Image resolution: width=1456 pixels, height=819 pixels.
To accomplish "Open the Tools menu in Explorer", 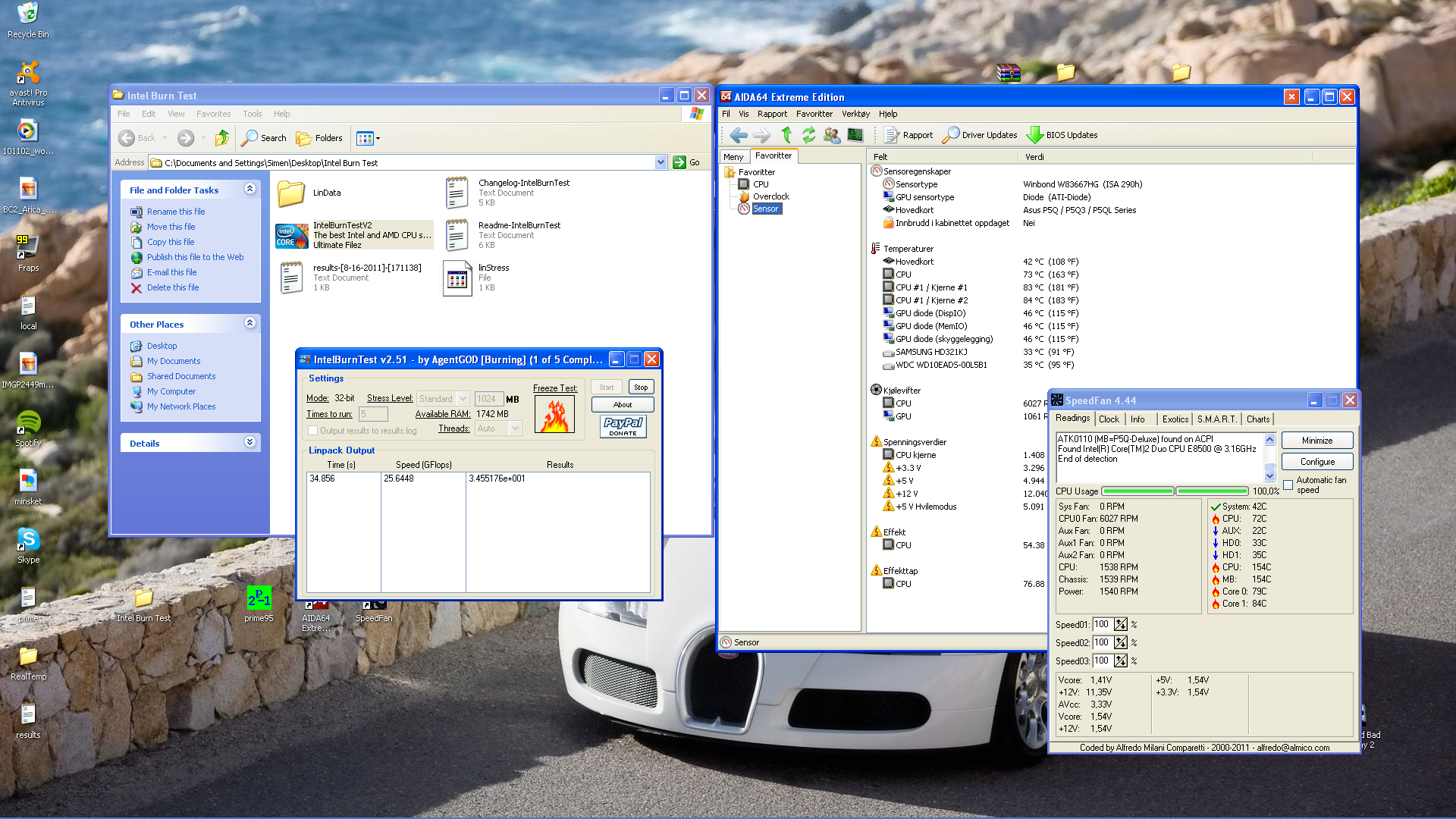I will click(x=253, y=114).
